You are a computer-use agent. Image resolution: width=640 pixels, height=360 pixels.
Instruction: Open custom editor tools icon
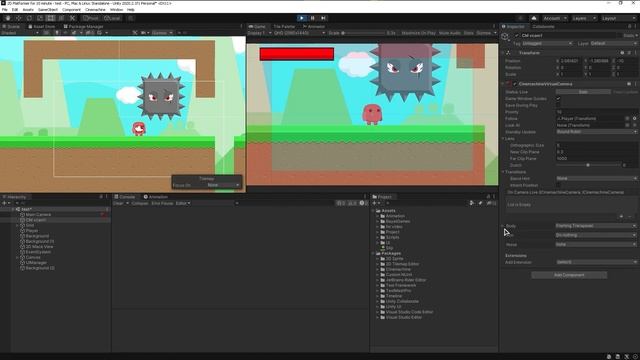tap(72, 18)
